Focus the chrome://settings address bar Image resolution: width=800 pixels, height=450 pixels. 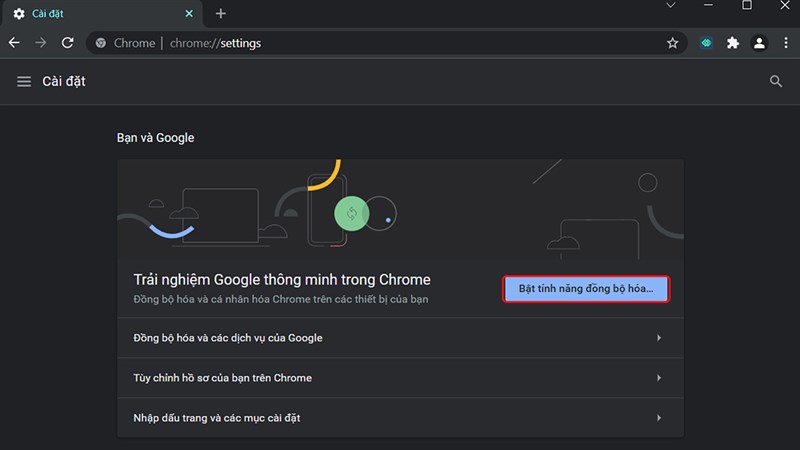(x=386, y=43)
